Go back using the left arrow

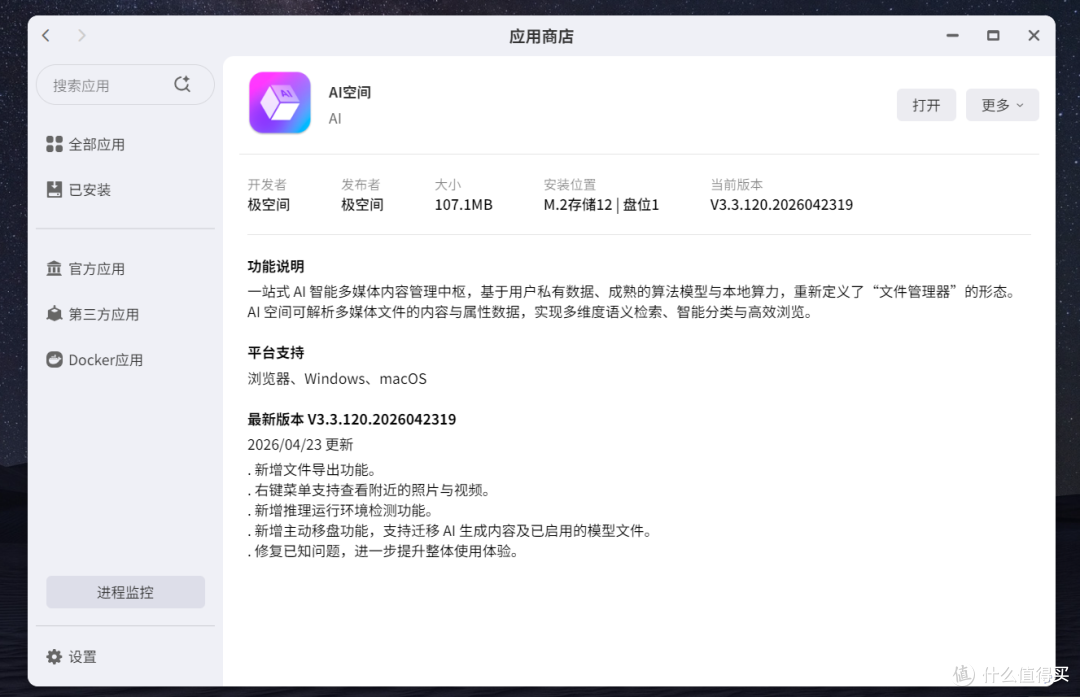click(x=46, y=35)
